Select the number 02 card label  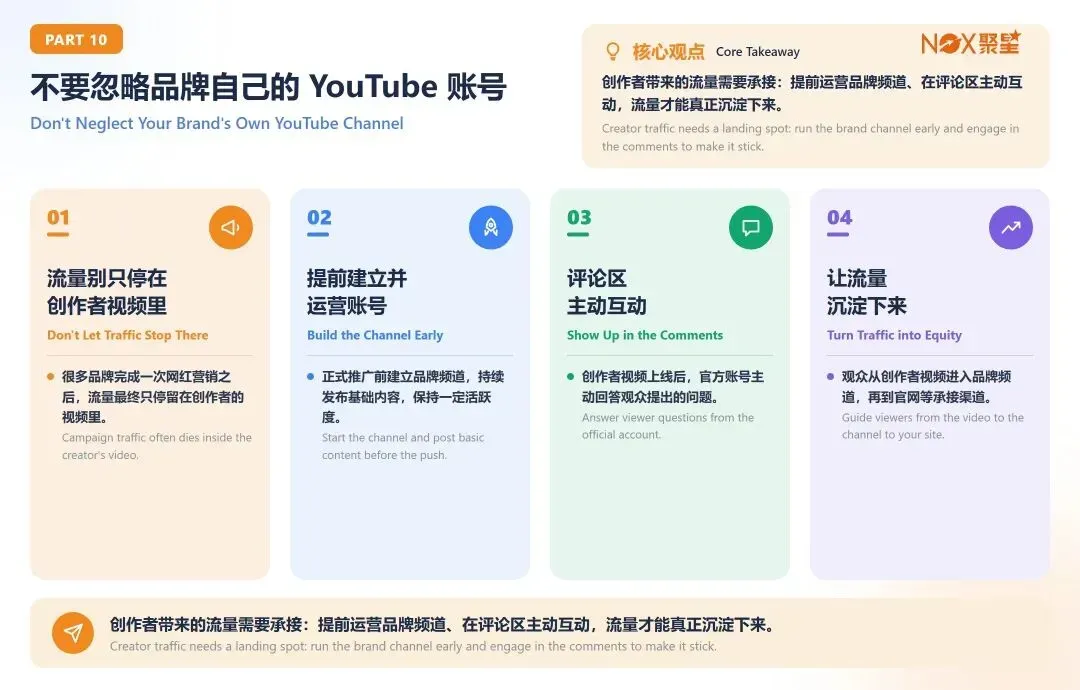click(x=319, y=218)
